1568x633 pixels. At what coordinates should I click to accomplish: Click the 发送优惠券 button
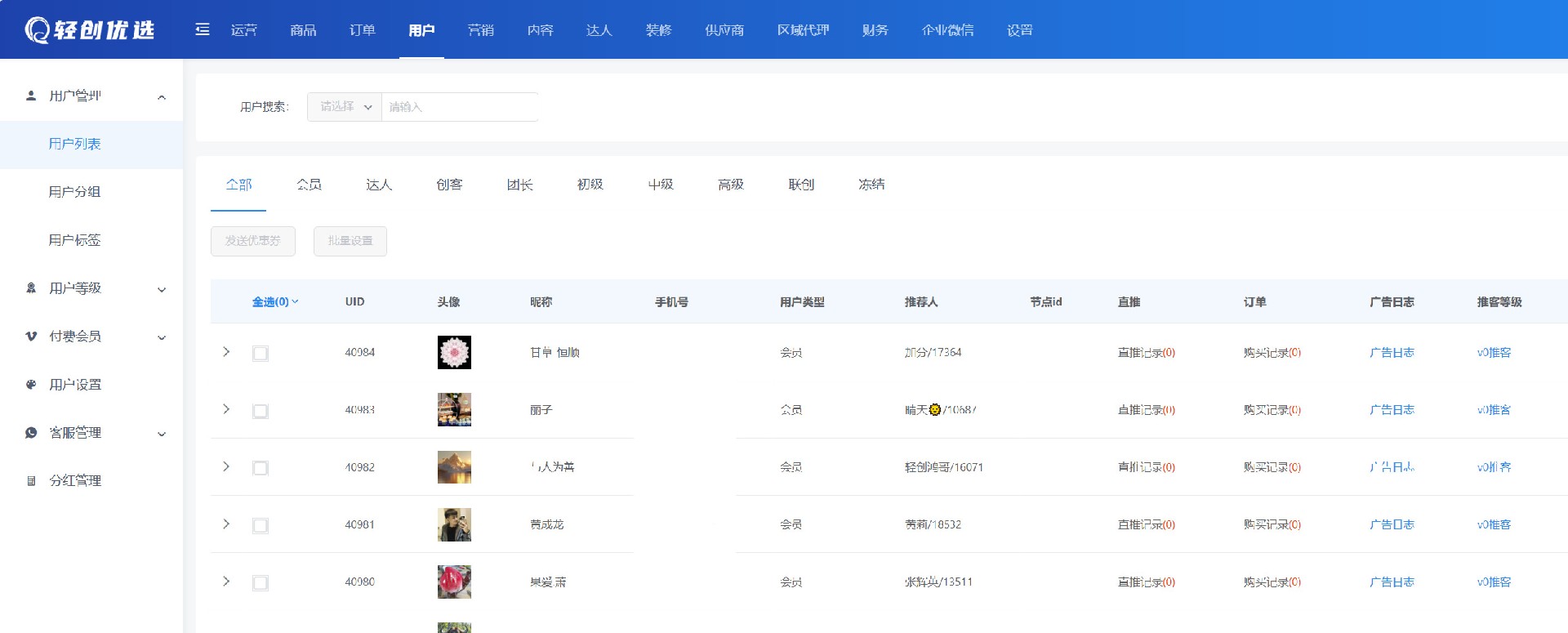click(x=253, y=241)
